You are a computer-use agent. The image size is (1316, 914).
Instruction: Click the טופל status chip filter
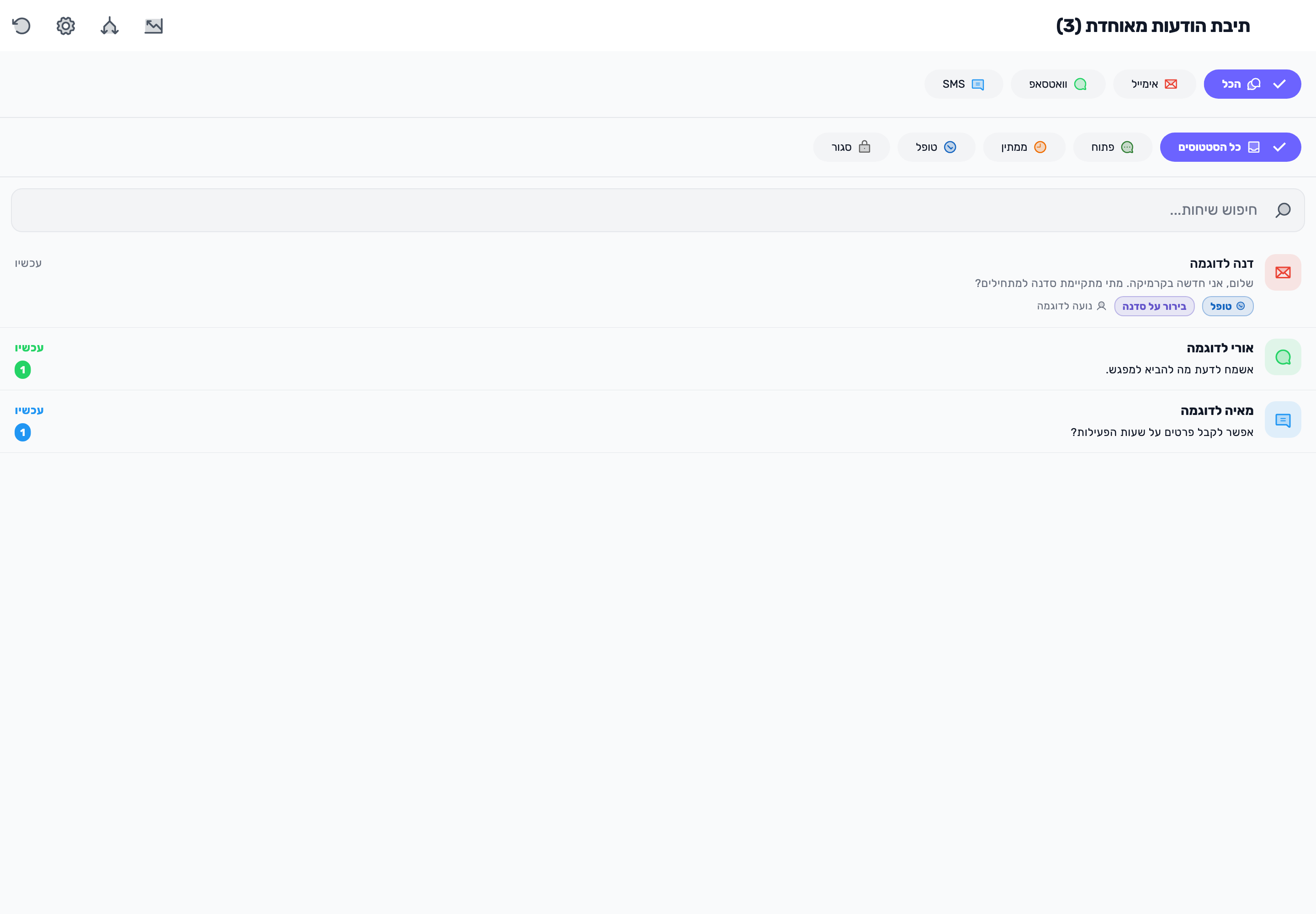936,147
